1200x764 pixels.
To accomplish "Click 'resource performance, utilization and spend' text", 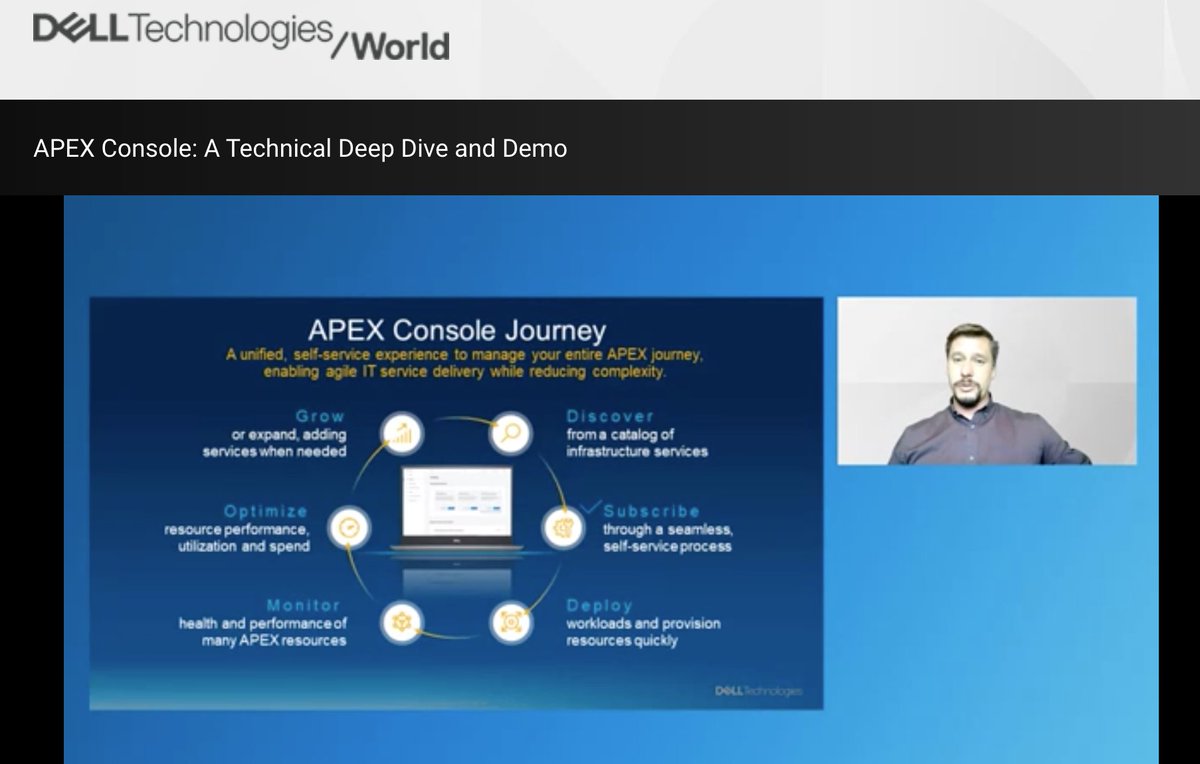I will 237,537.
